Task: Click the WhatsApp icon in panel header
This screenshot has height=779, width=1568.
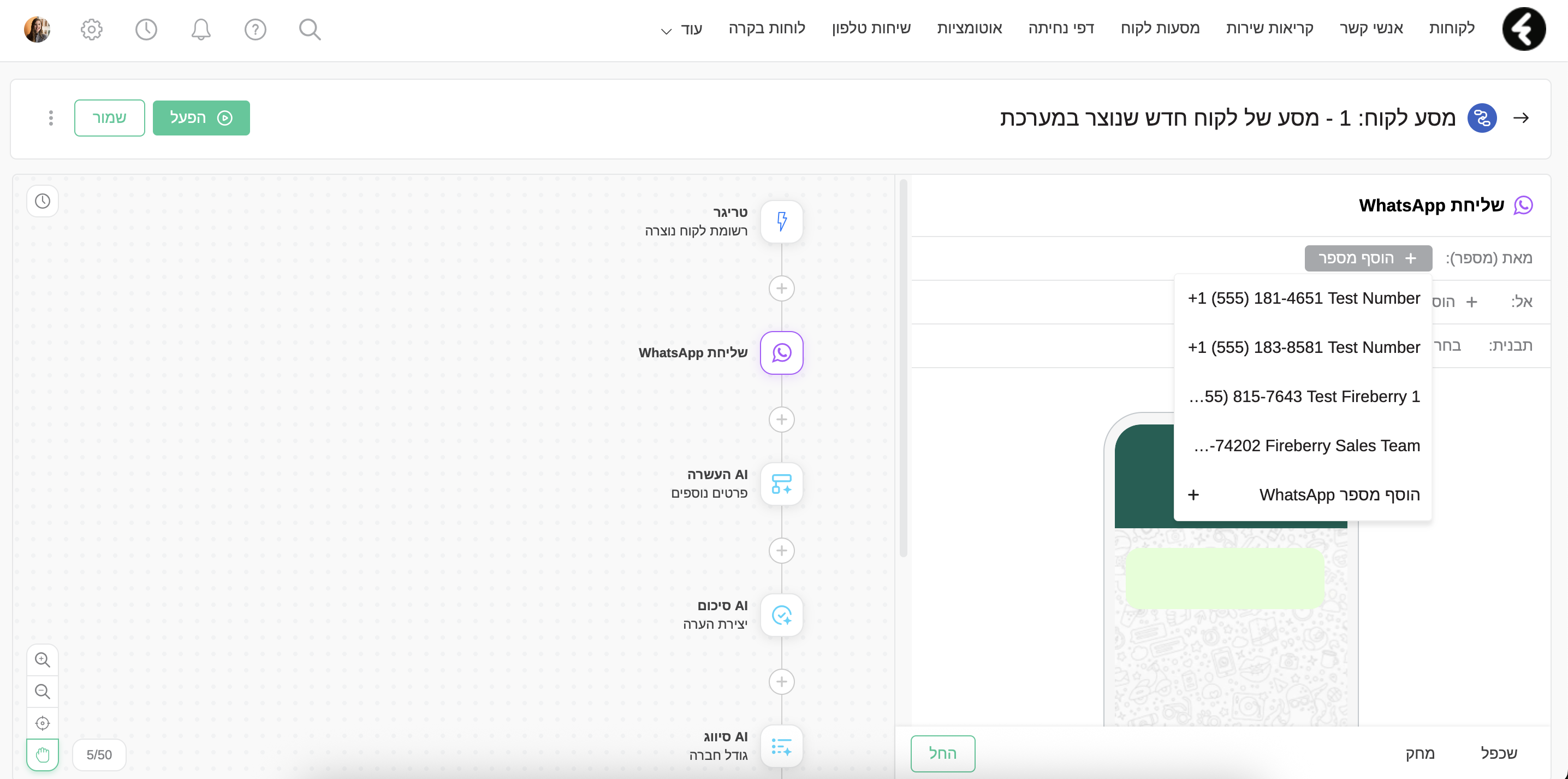Action: tap(1523, 205)
